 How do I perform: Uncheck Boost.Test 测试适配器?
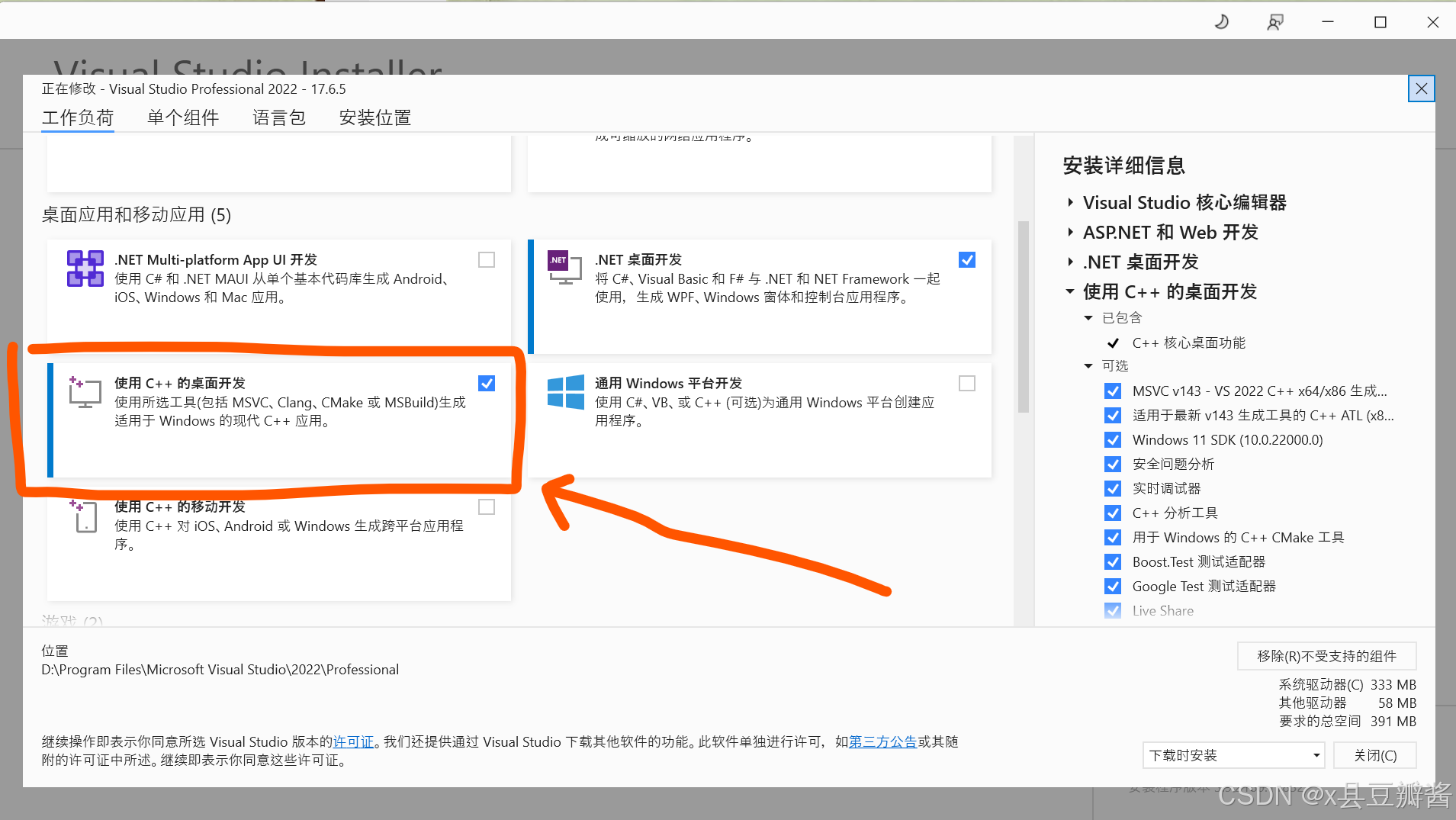pos(1113,562)
